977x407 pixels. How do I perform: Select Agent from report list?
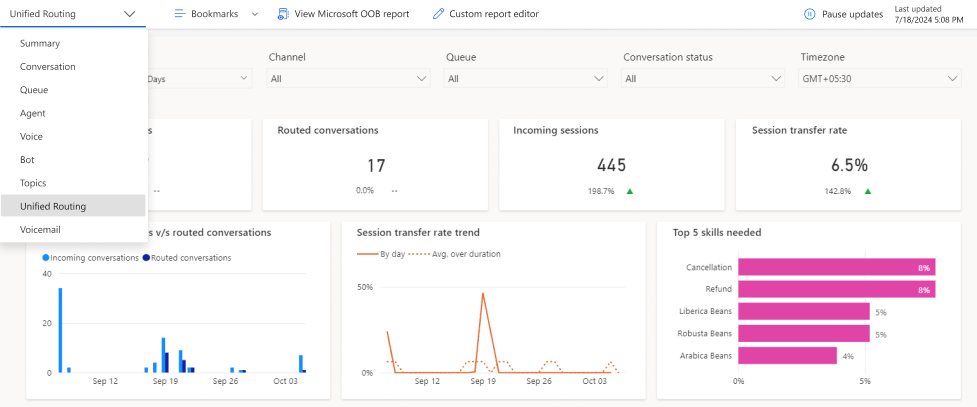coord(73,113)
